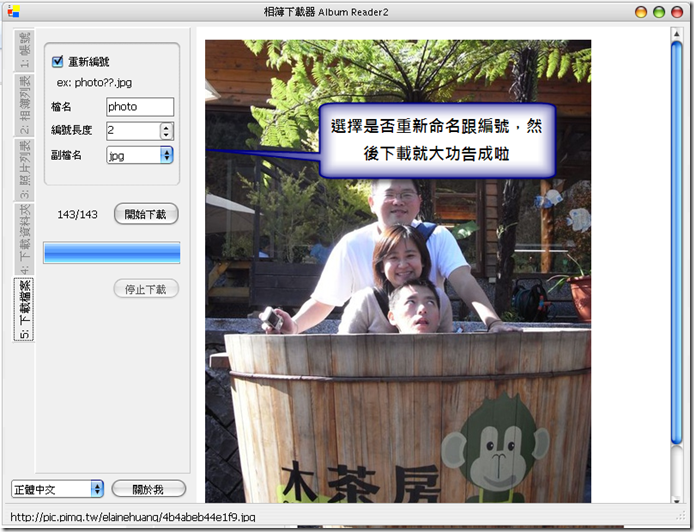Click the orange minimize window button
Screen dimensions: 694x532
coord(641,12)
